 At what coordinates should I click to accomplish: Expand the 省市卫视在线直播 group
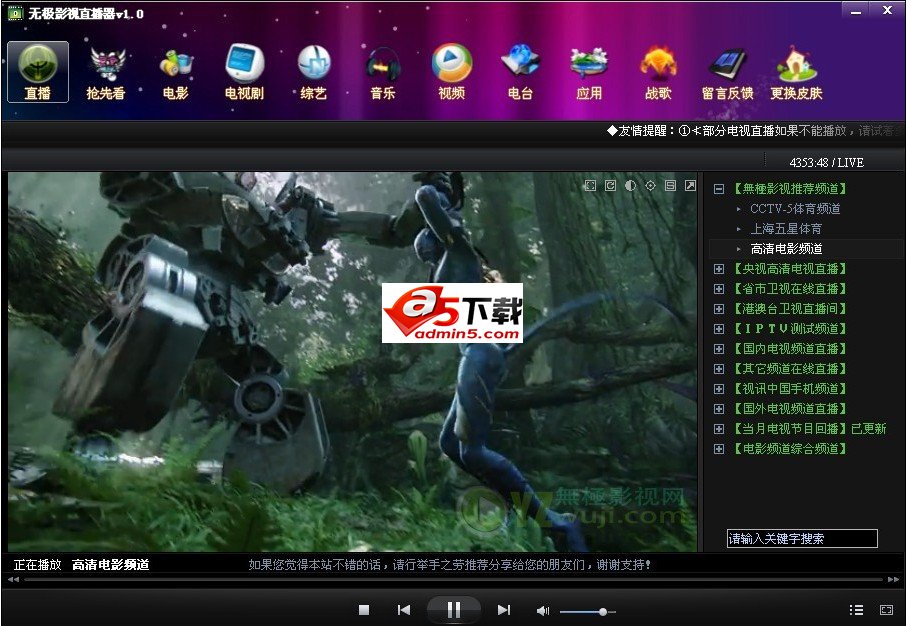click(719, 289)
